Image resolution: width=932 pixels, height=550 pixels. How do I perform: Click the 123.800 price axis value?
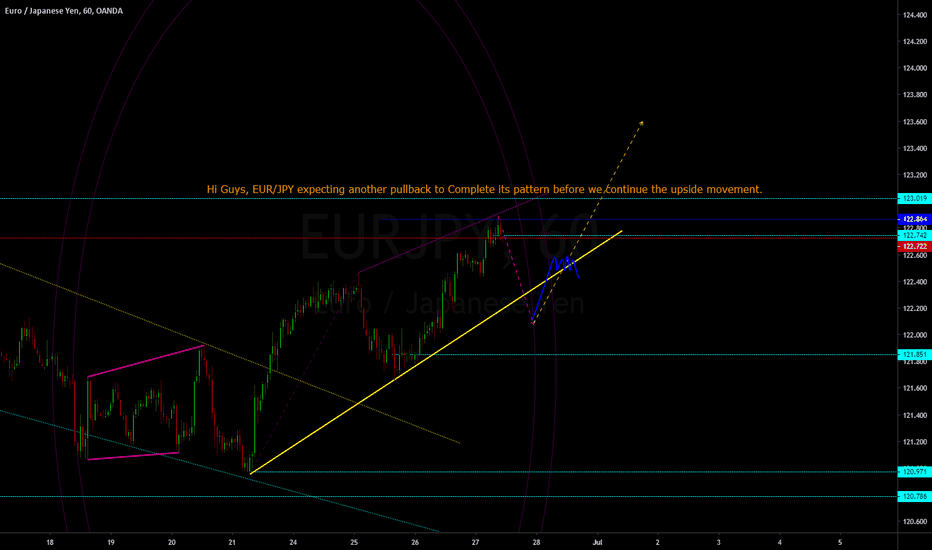click(x=915, y=95)
